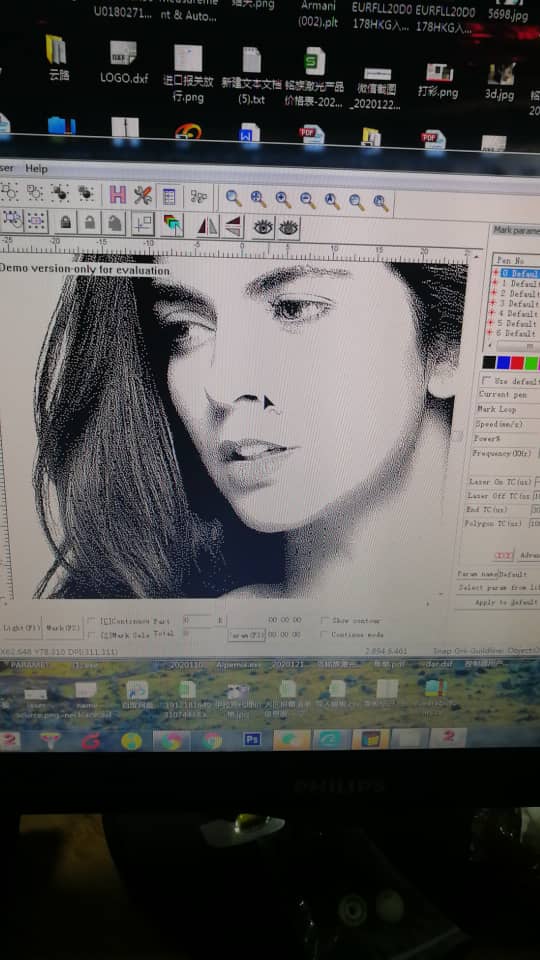
Task: Click the first lock icon in second toolbar
Action: [x=65, y=222]
